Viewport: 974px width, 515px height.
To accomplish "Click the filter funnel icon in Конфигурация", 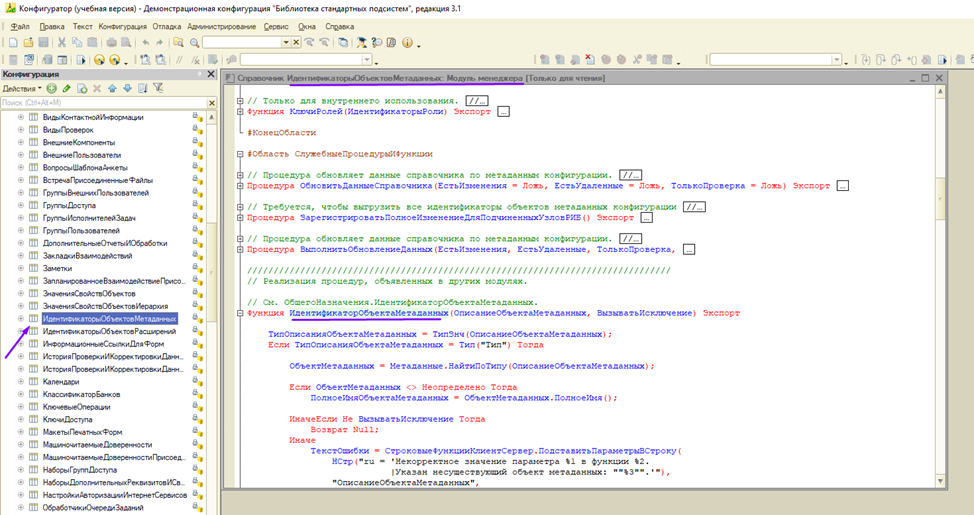I will [x=158, y=89].
